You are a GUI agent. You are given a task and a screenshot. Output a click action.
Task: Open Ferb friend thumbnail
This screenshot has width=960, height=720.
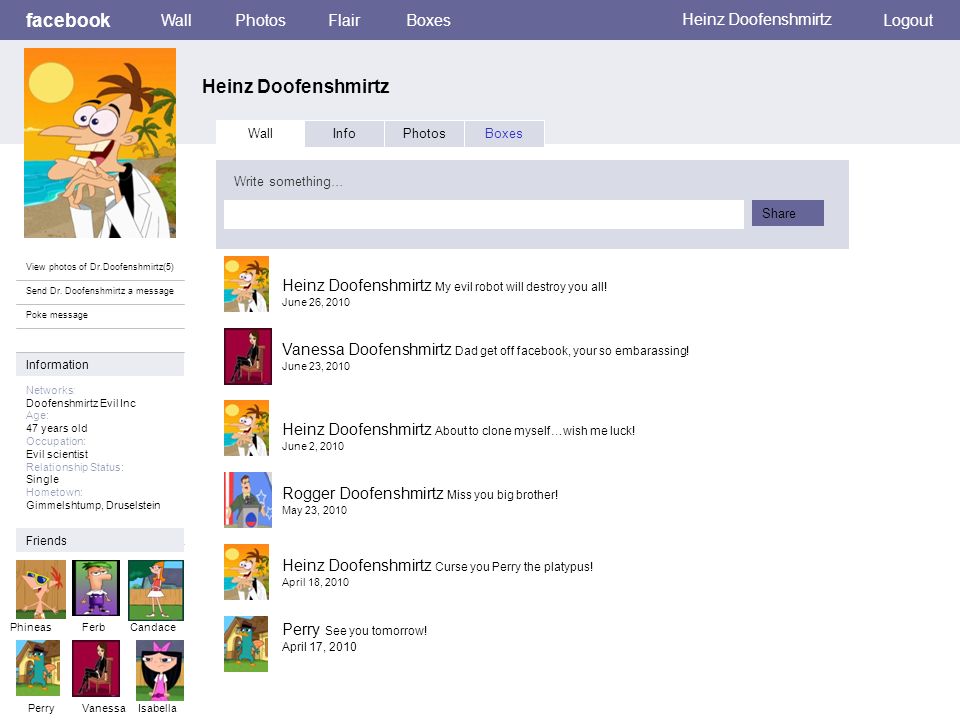click(x=96, y=588)
